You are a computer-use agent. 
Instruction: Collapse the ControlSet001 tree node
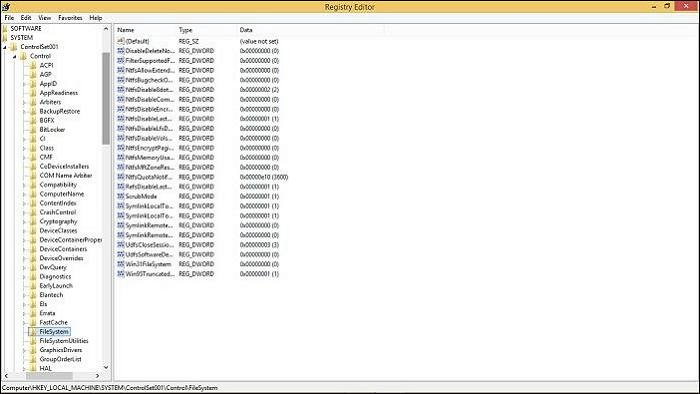tap(5, 47)
